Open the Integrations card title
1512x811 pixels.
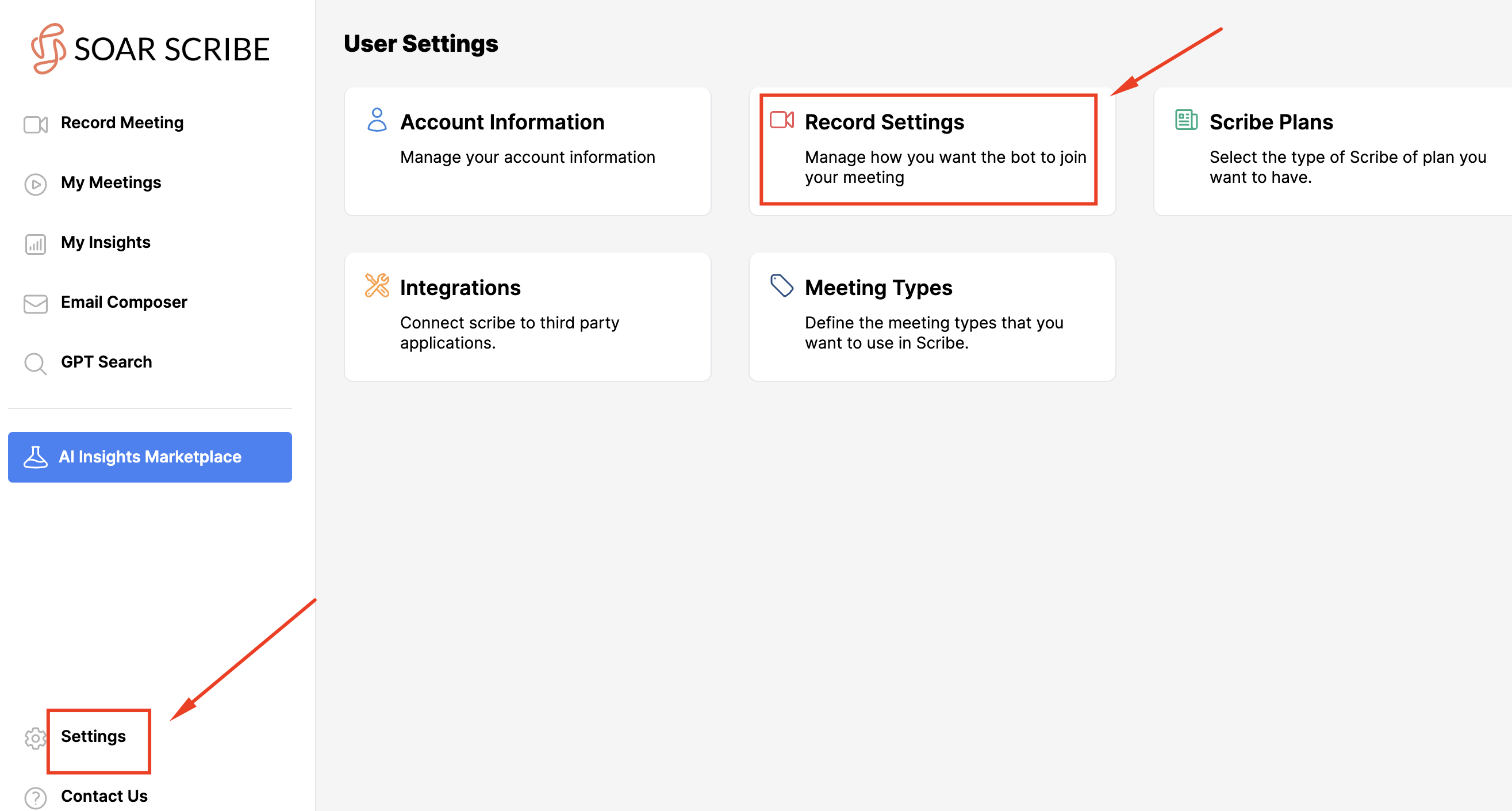click(460, 288)
